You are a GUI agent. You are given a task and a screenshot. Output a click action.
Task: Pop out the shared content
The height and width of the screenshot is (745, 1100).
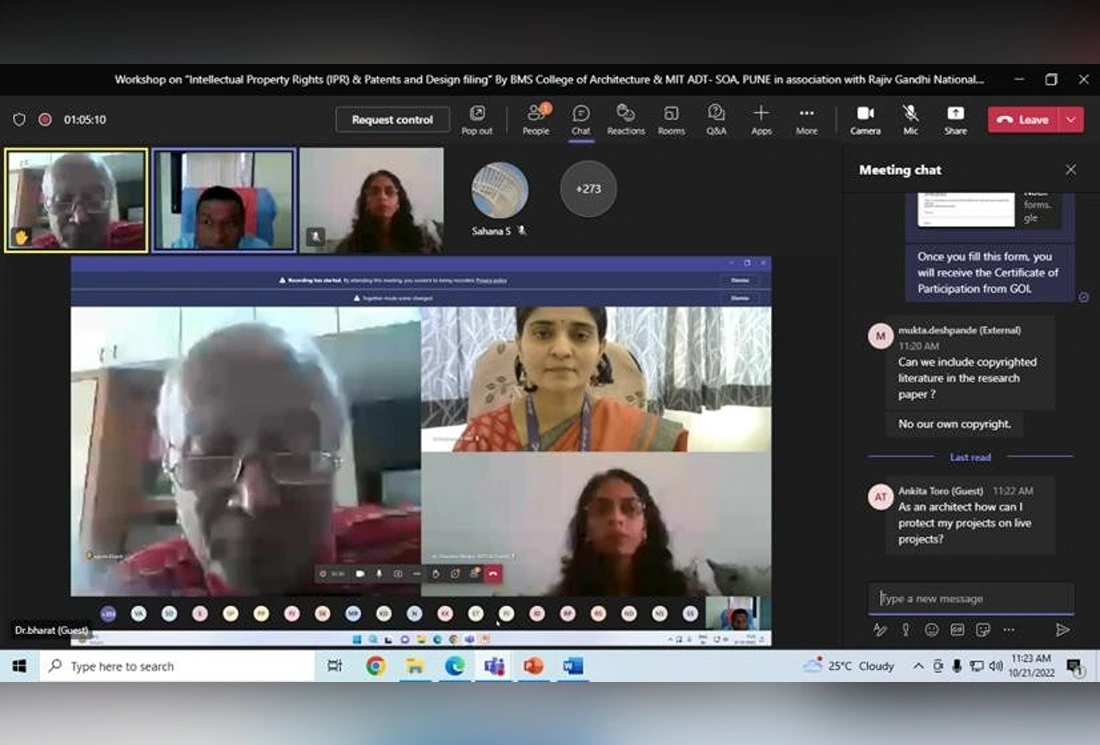[477, 119]
